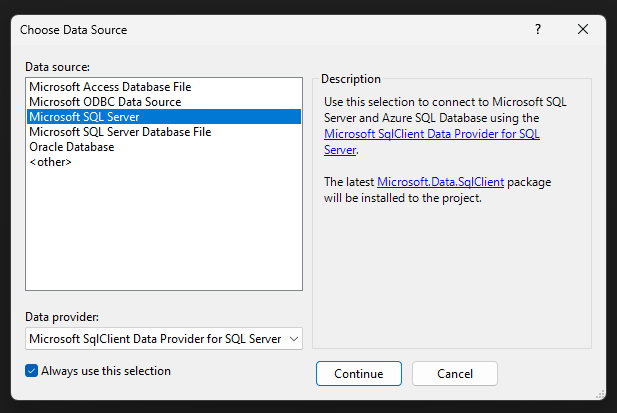Click the resize grip in dialog corner
The image size is (617, 413).
(599, 394)
